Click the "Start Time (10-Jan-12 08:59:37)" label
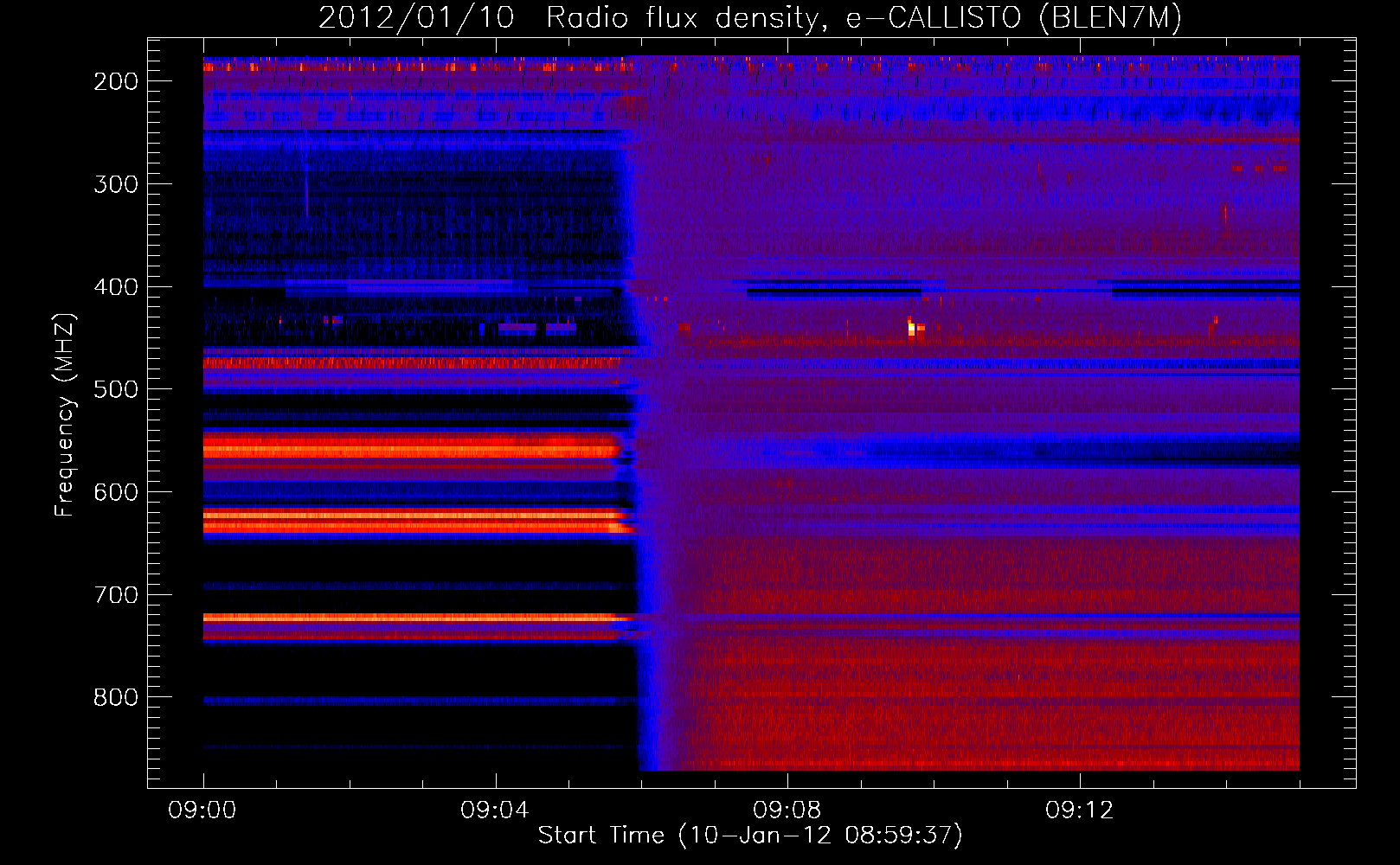 tap(750, 836)
